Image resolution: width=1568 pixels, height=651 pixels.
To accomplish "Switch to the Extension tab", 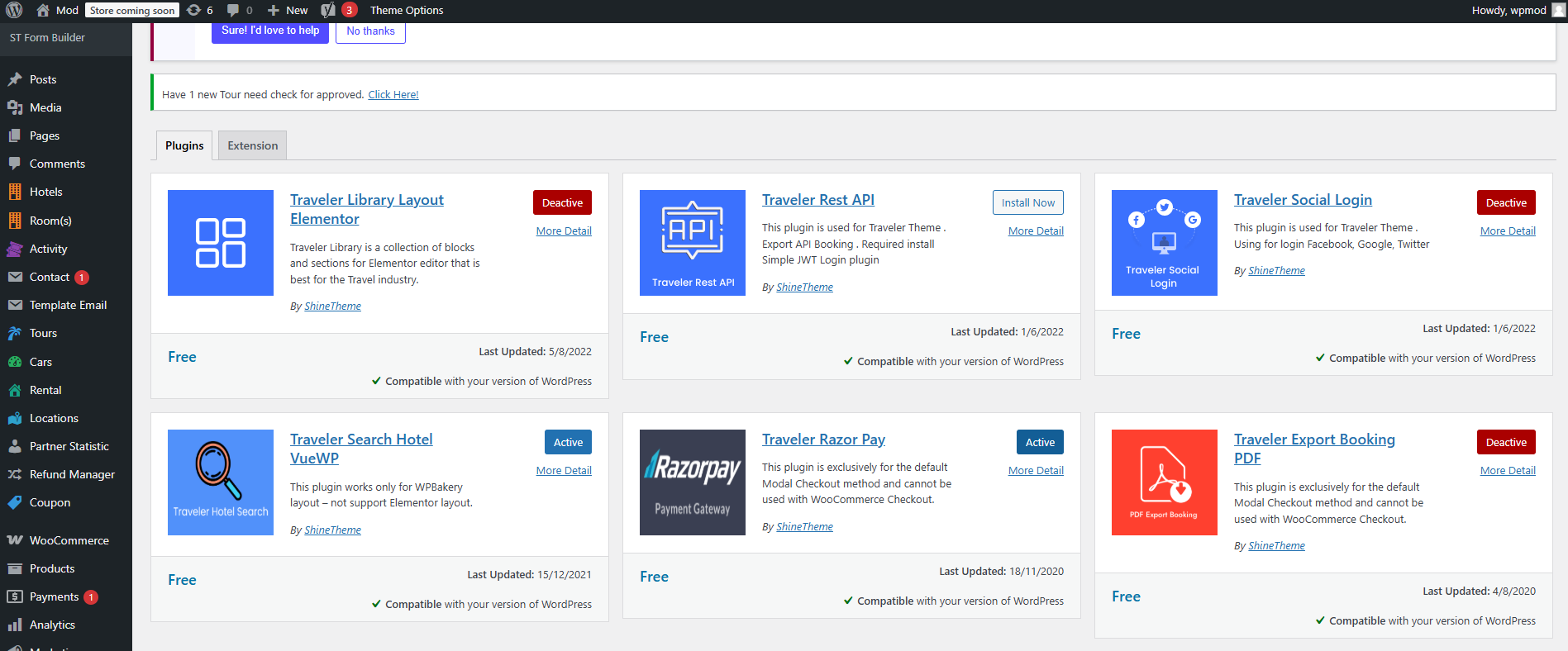I will pyautogui.click(x=253, y=145).
